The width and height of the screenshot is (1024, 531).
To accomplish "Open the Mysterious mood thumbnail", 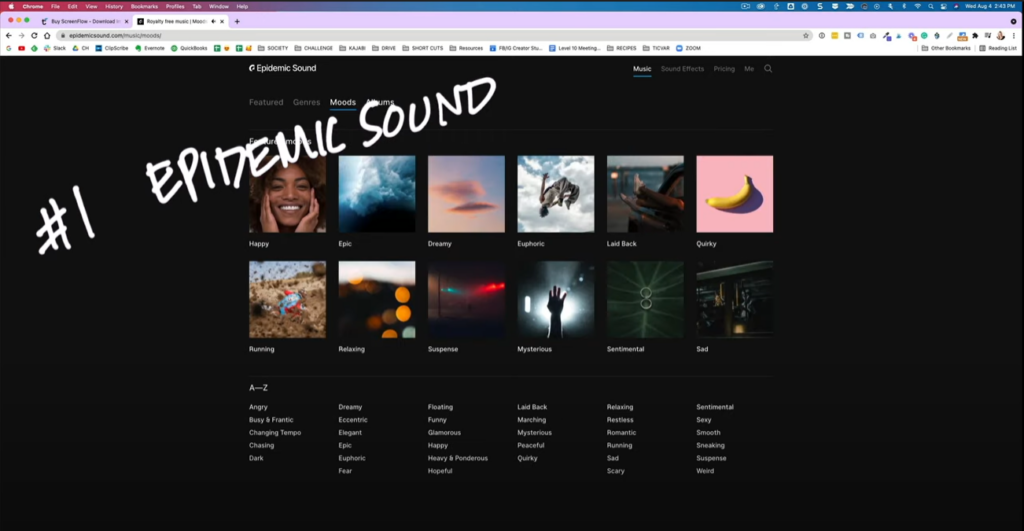I will [x=556, y=300].
